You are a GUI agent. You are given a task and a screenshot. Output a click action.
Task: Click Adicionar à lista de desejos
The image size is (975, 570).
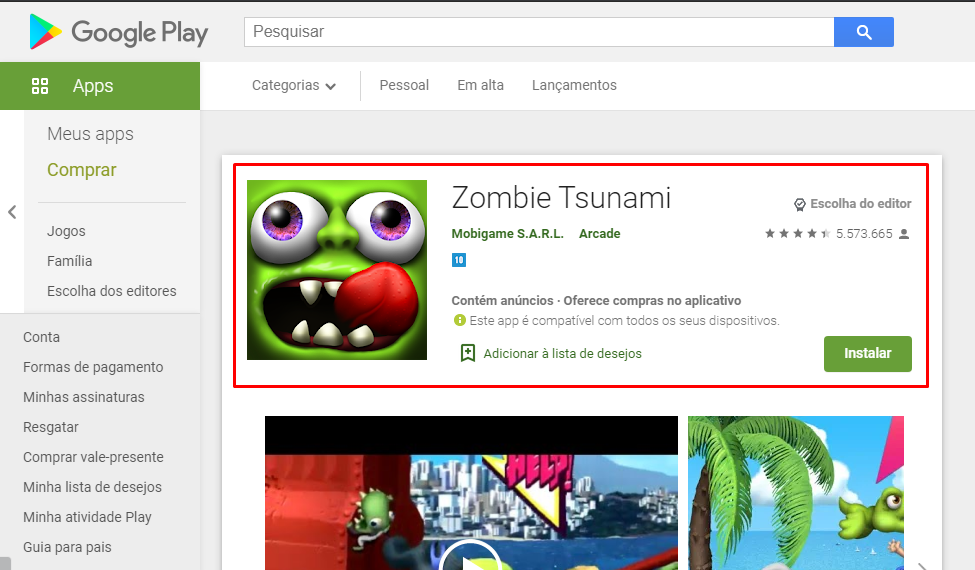[x=563, y=353]
